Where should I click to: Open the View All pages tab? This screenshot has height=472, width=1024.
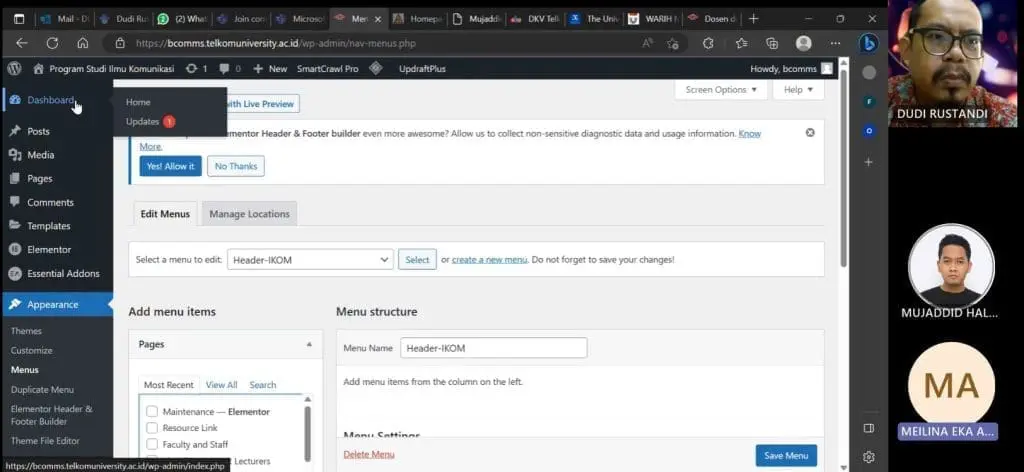[221, 385]
